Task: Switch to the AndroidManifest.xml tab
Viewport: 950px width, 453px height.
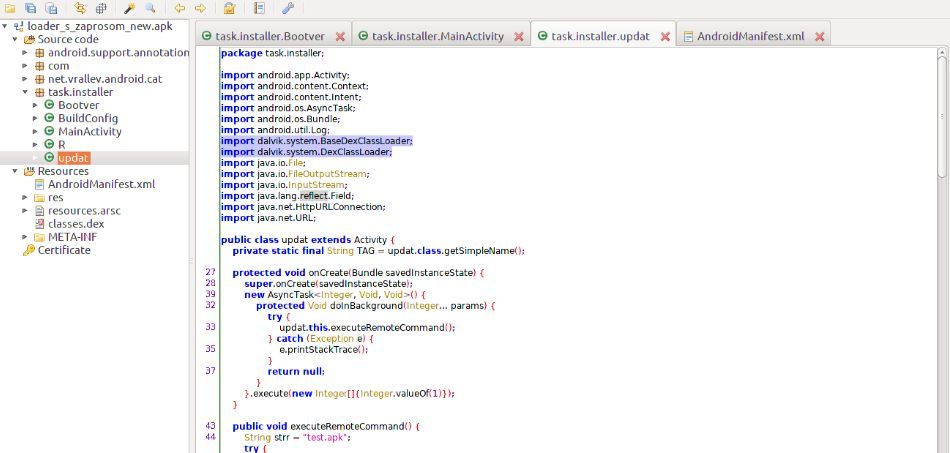Action: (751, 36)
